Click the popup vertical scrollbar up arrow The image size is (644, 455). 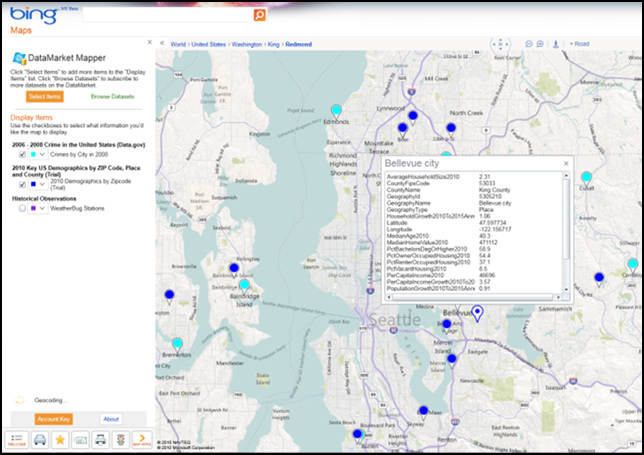tap(566, 175)
